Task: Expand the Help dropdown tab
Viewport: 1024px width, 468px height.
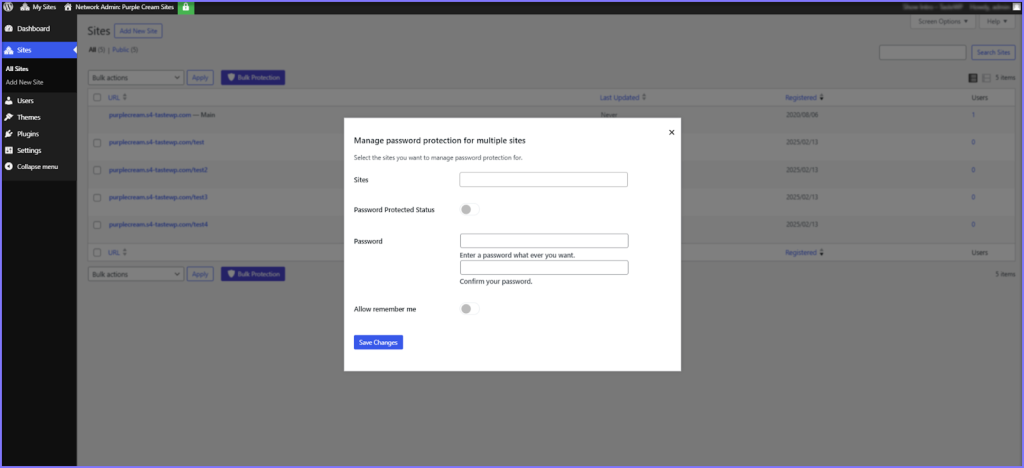Action: [x=999, y=21]
